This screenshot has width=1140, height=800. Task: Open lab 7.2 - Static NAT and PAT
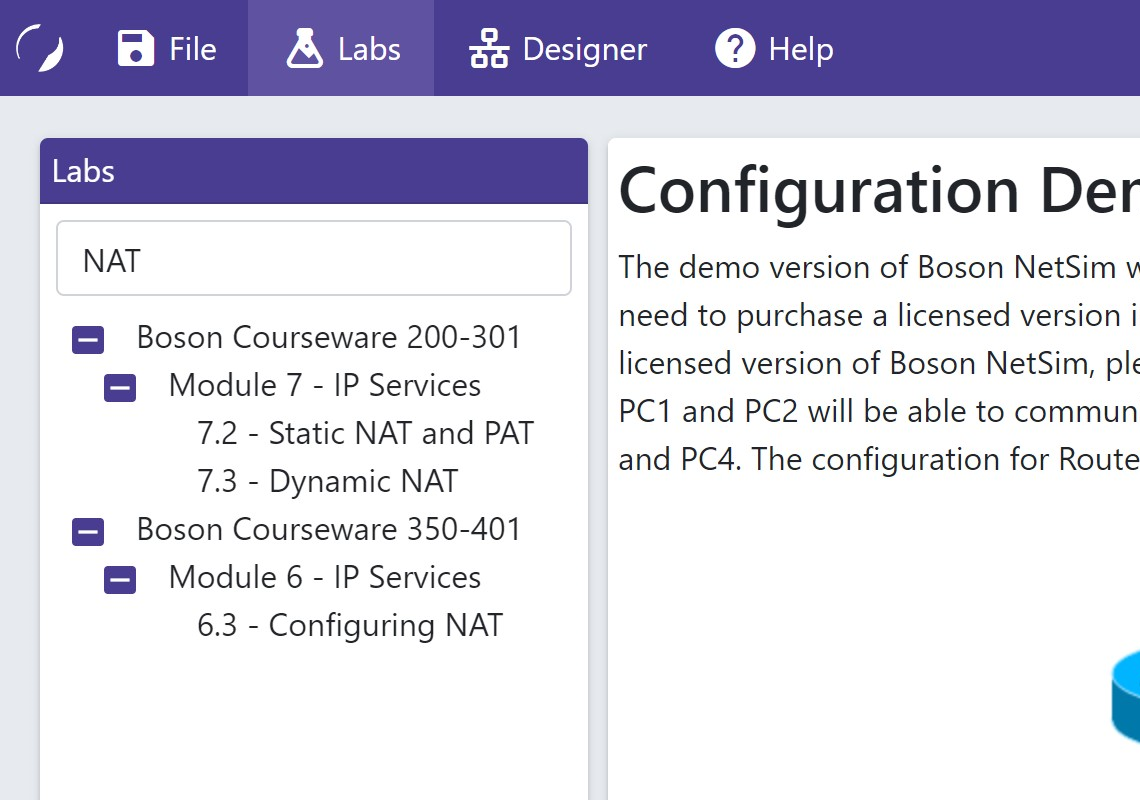point(365,433)
